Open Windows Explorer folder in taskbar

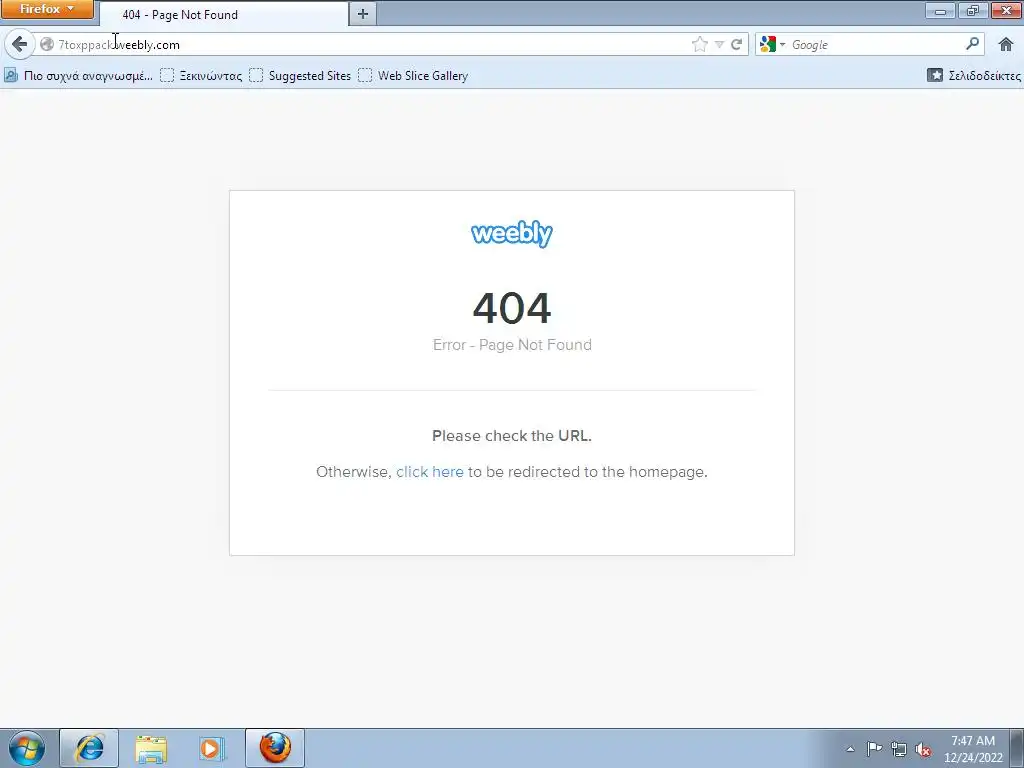pos(151,748)
